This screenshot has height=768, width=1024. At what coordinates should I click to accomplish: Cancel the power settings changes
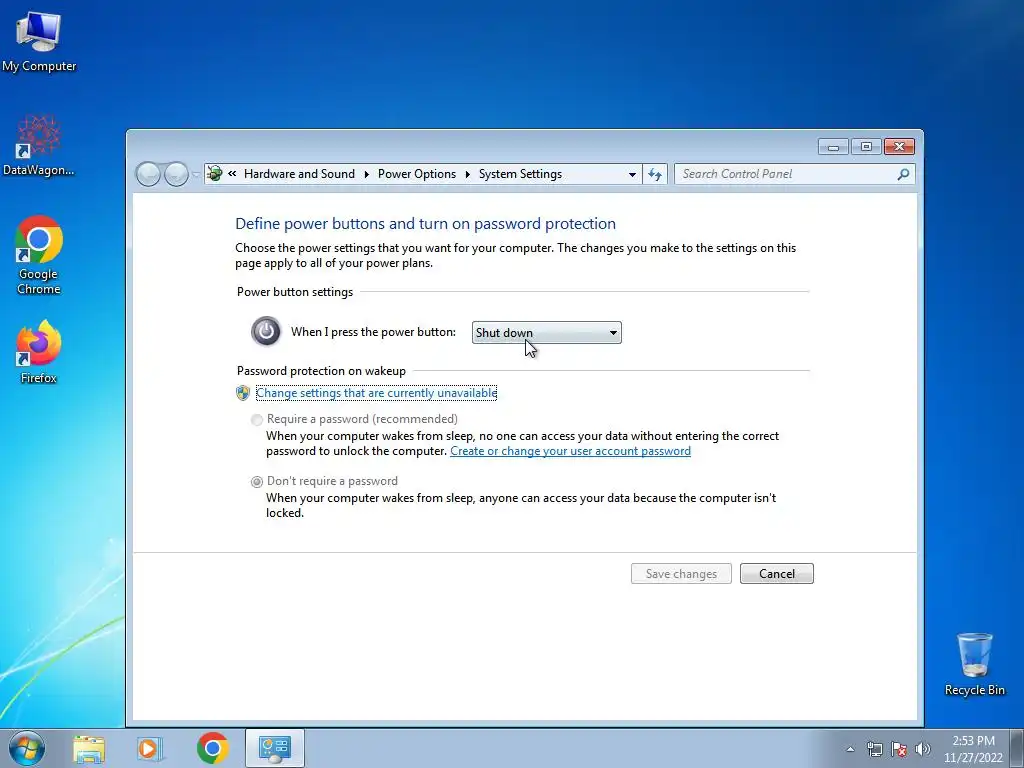coord(776,573)
